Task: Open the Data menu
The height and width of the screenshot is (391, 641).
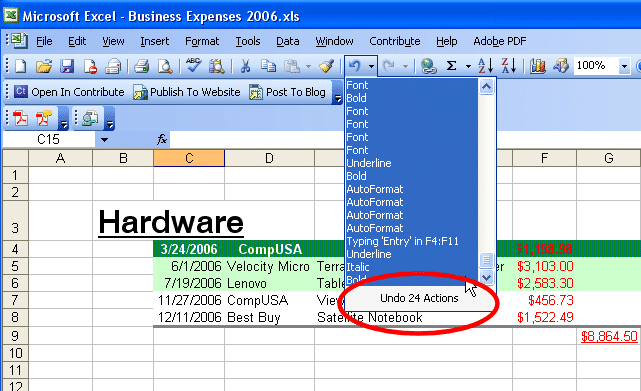Action: click(287, 41)
